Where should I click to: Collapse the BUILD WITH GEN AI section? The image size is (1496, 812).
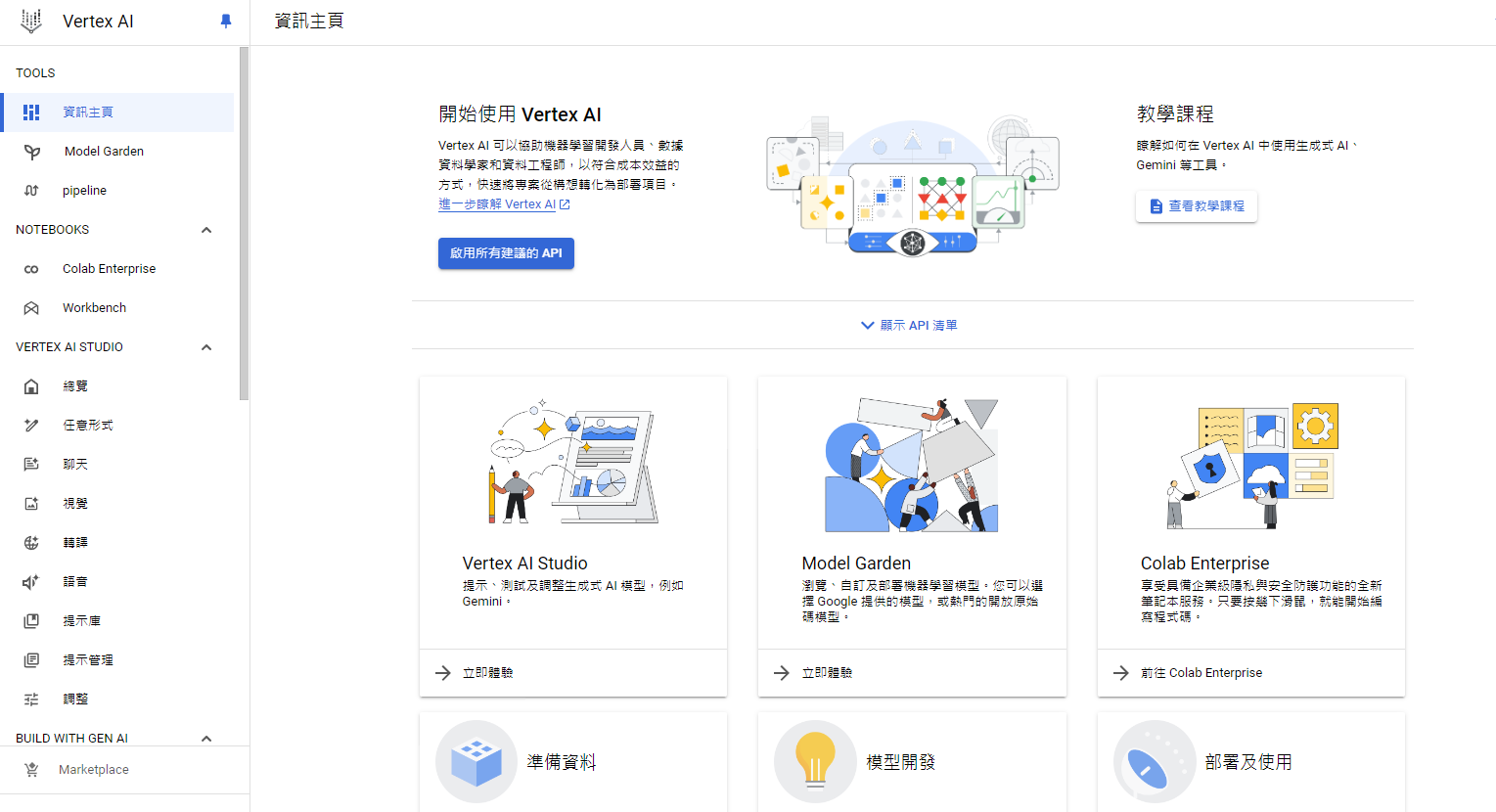[206, 739]
